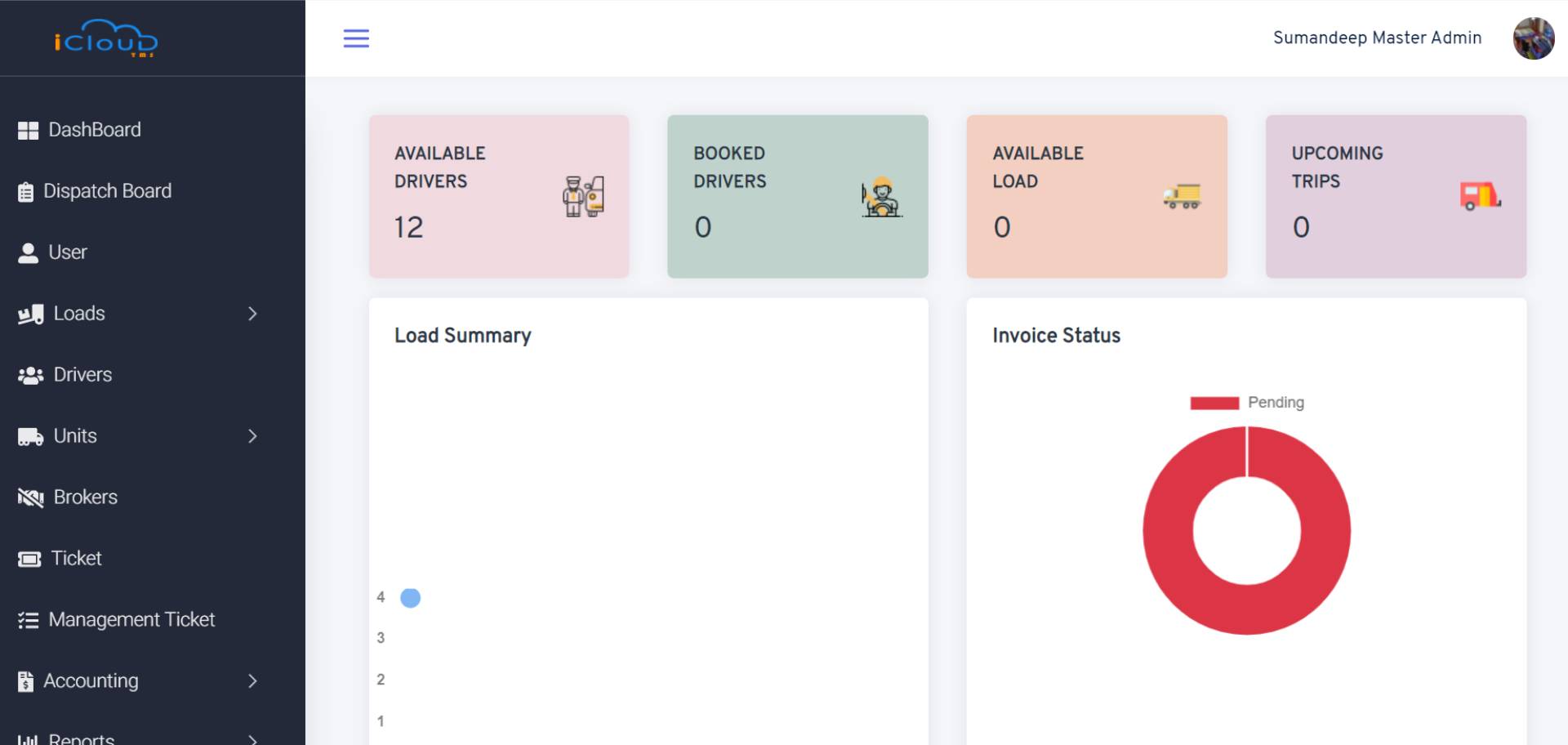Click the Dispatch Board clipboard icon

pyautogui.click(x=26, y=192)
